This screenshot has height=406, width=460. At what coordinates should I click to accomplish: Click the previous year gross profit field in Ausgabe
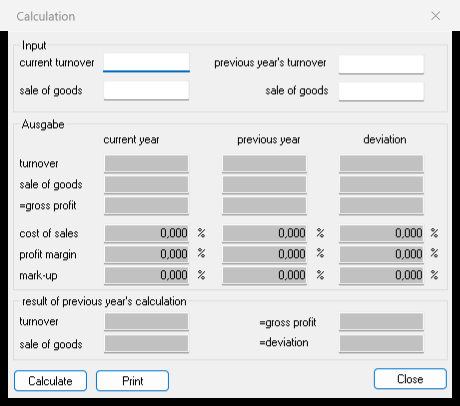point(264,205)
